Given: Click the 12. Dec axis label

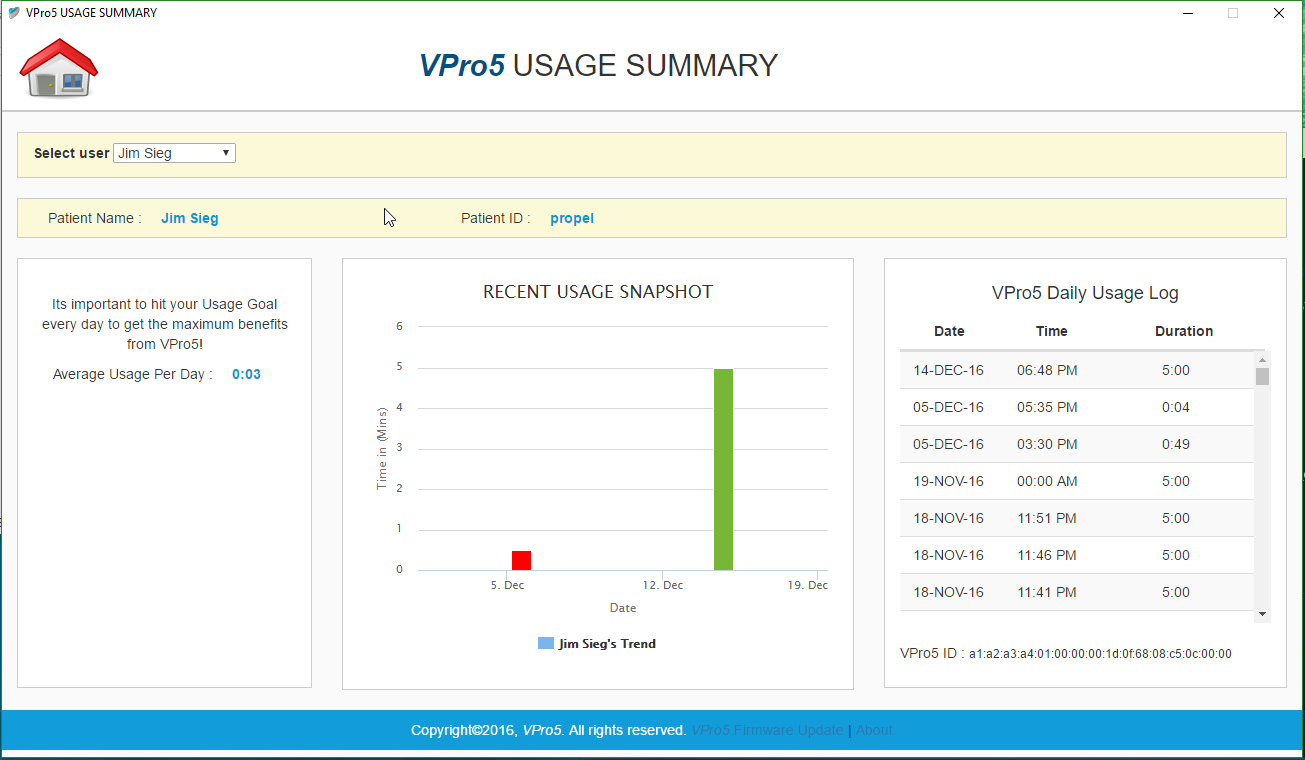Looking at the screenshot, I should [x=663, y=585].
